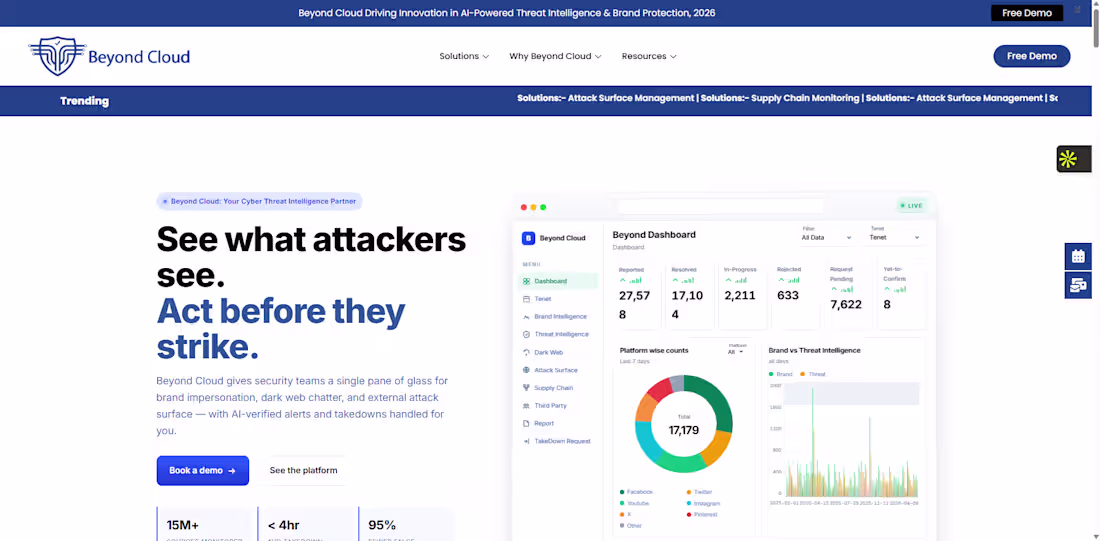Click the Cyber Threat Intelligence Partner badge
1100x541 pixels.
259,201
